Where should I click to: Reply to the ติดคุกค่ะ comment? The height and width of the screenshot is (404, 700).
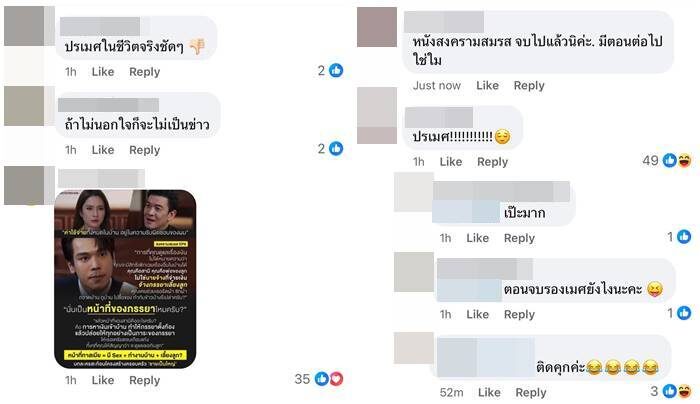[531, 392]
